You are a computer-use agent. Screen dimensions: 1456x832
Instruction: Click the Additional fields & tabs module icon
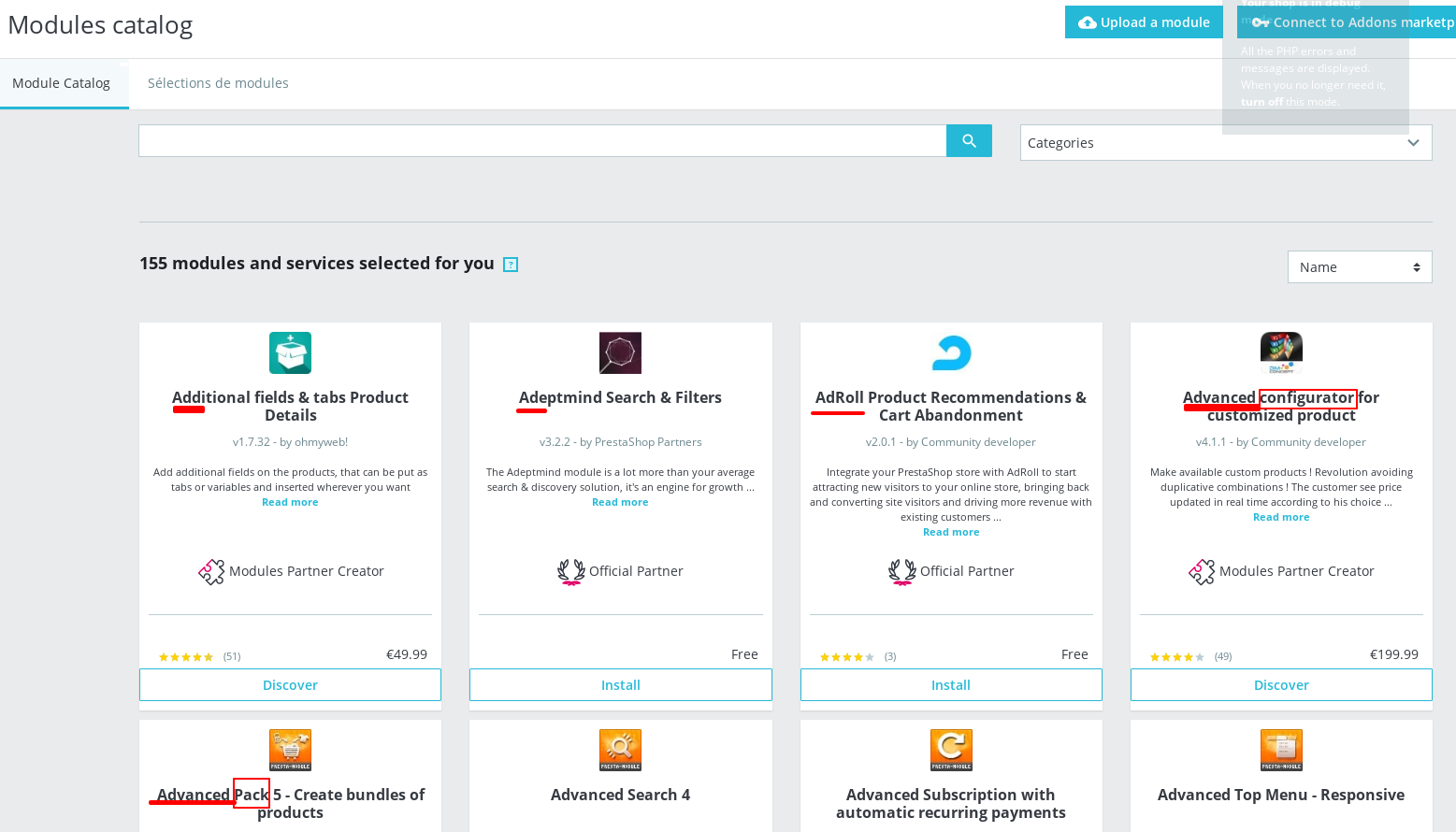(290, 352)
